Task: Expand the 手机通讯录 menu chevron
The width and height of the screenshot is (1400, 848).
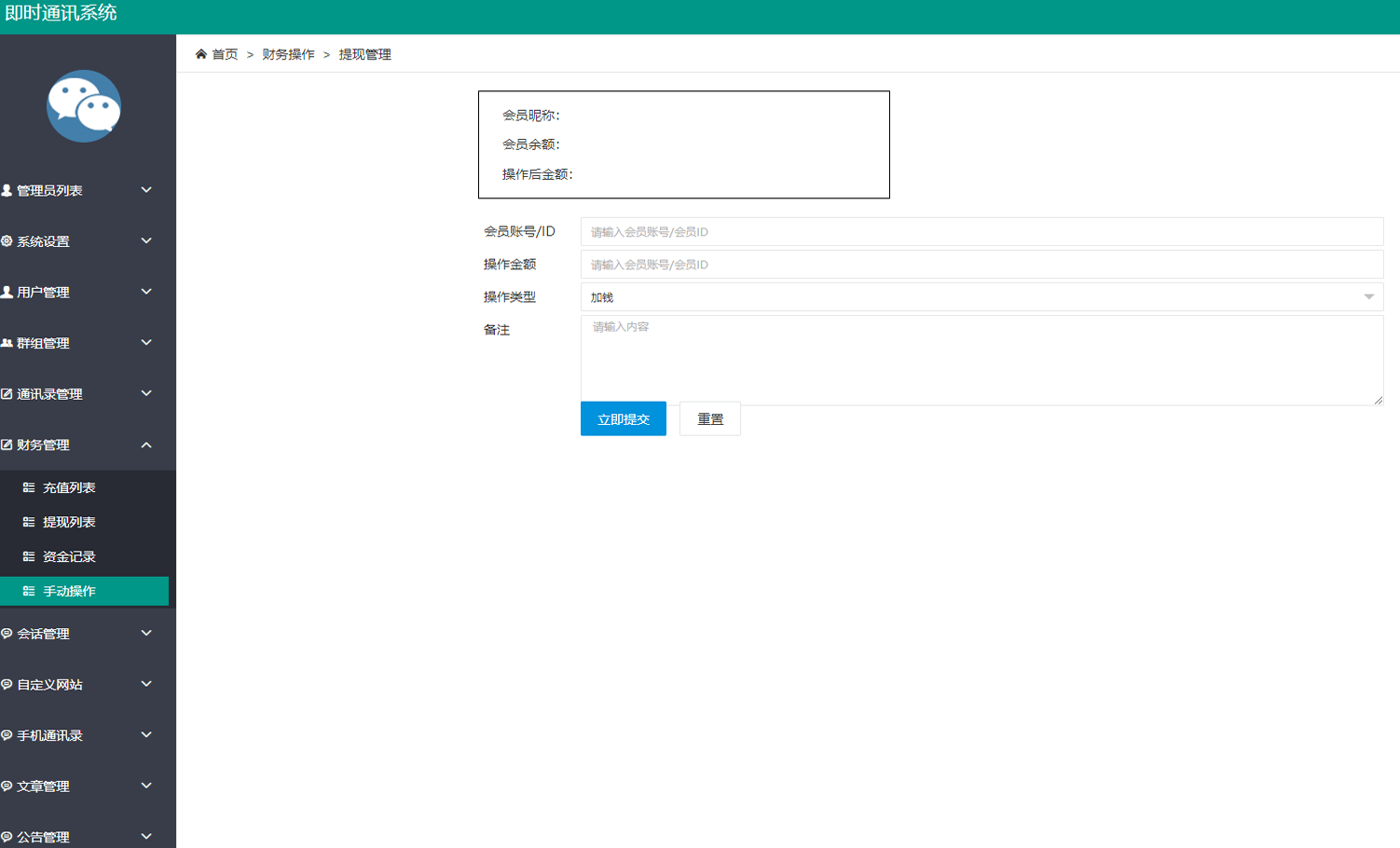Action: click(x=146, y=734)
